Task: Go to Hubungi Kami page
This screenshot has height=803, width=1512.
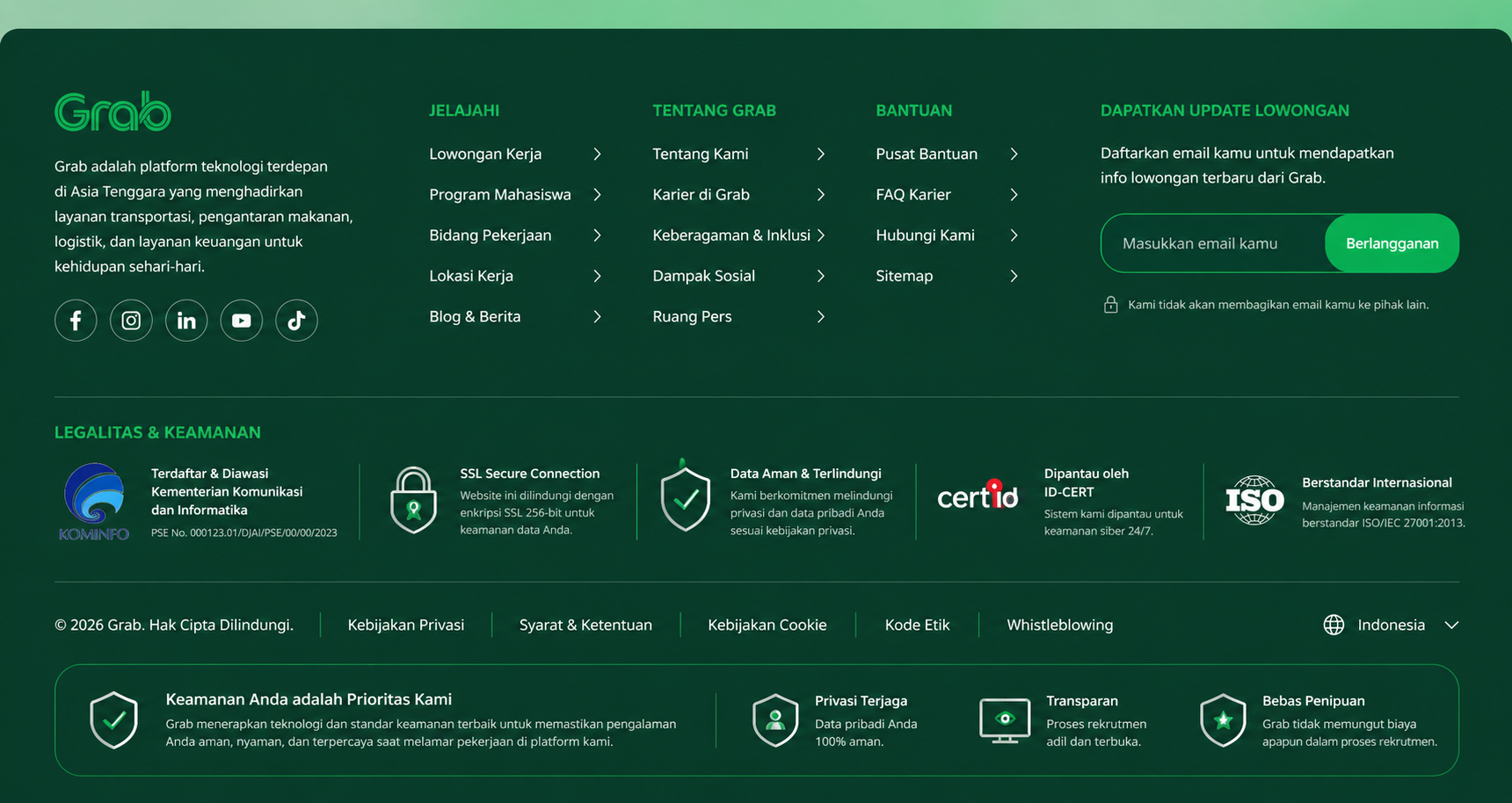Action: [926, 235]
